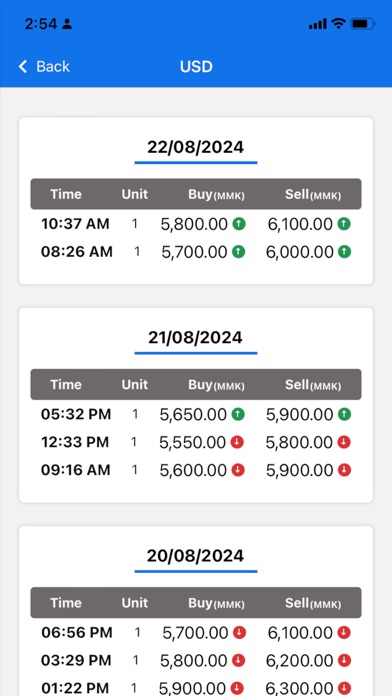Select the 22/08/2024 date heading

tap(196, 147)
